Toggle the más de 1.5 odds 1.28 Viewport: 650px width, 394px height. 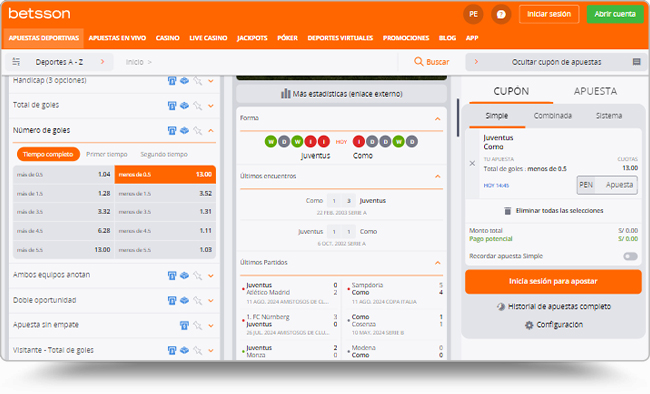[x=63, y=194]
